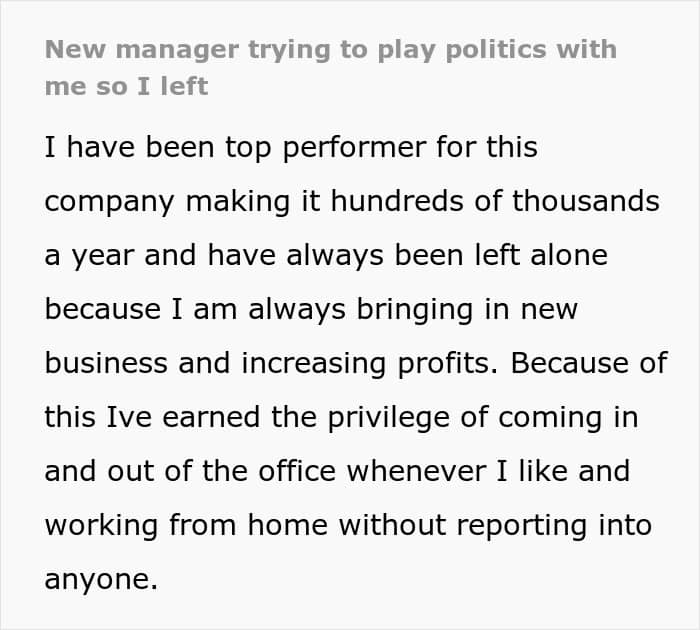This screenshot has height=630, width=700.
Task: Click the word "company" in the paragraph
Action: 106,202
